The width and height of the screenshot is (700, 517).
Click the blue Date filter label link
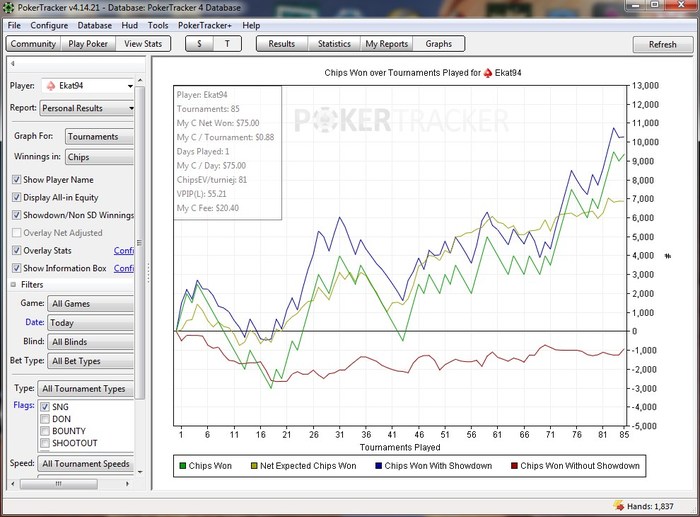[35, 322]
